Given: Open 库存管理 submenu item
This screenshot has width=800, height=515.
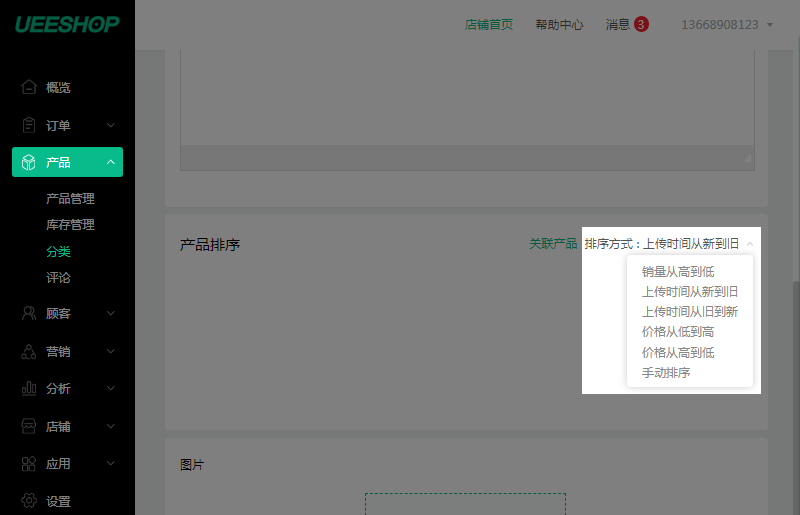Looking at the screenshot, I should (70, 225).
